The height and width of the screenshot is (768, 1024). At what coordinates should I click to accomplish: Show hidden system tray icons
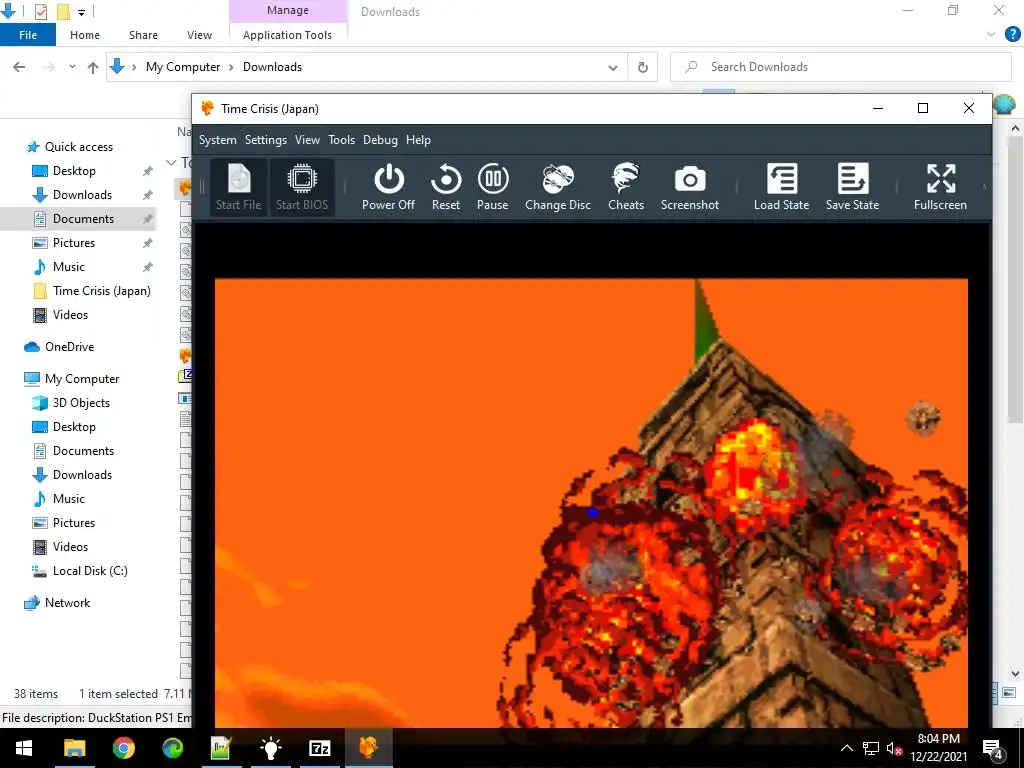(x=846, y=748)
